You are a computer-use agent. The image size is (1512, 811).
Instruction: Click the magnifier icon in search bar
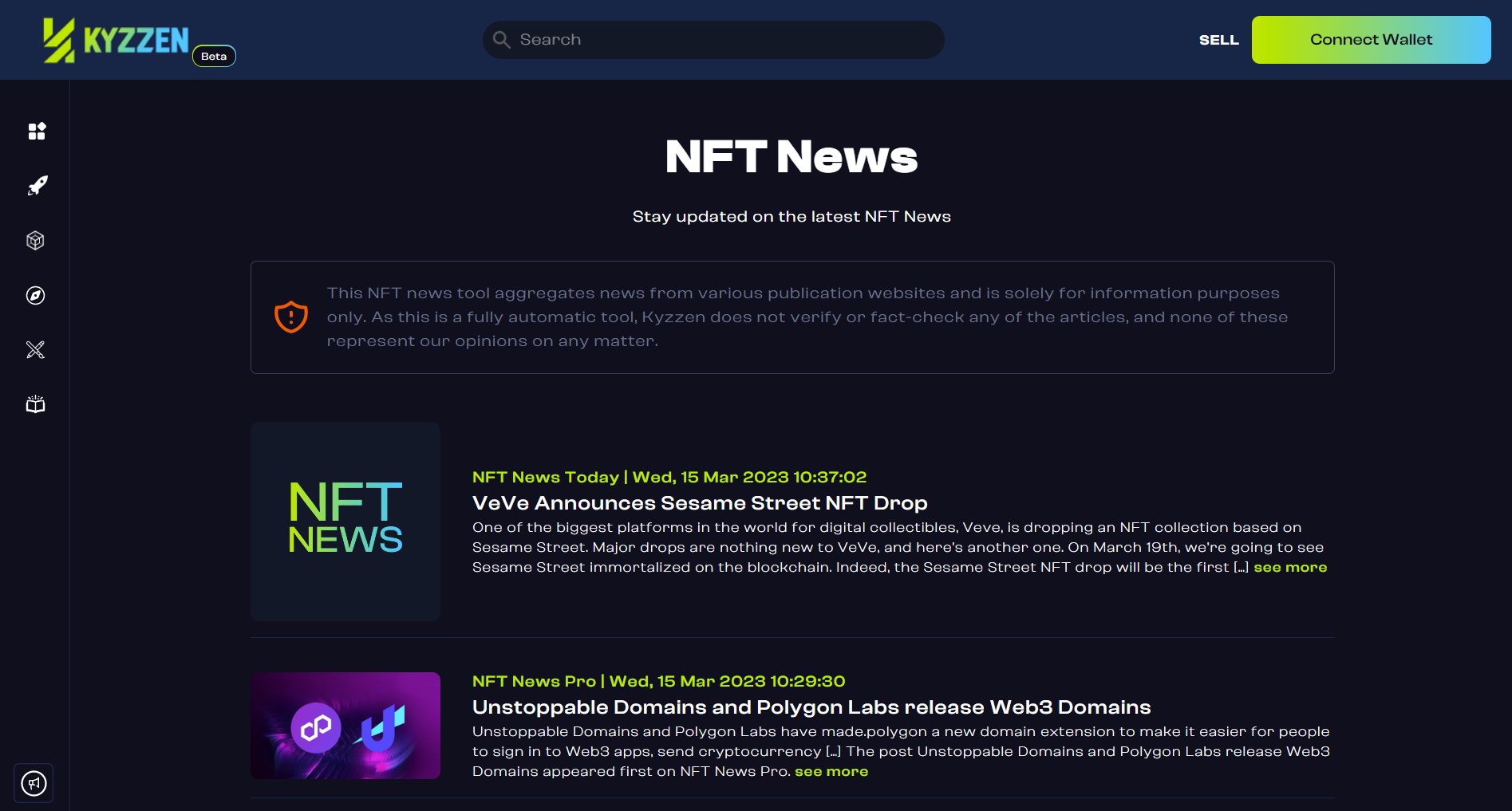click(501, 40)
